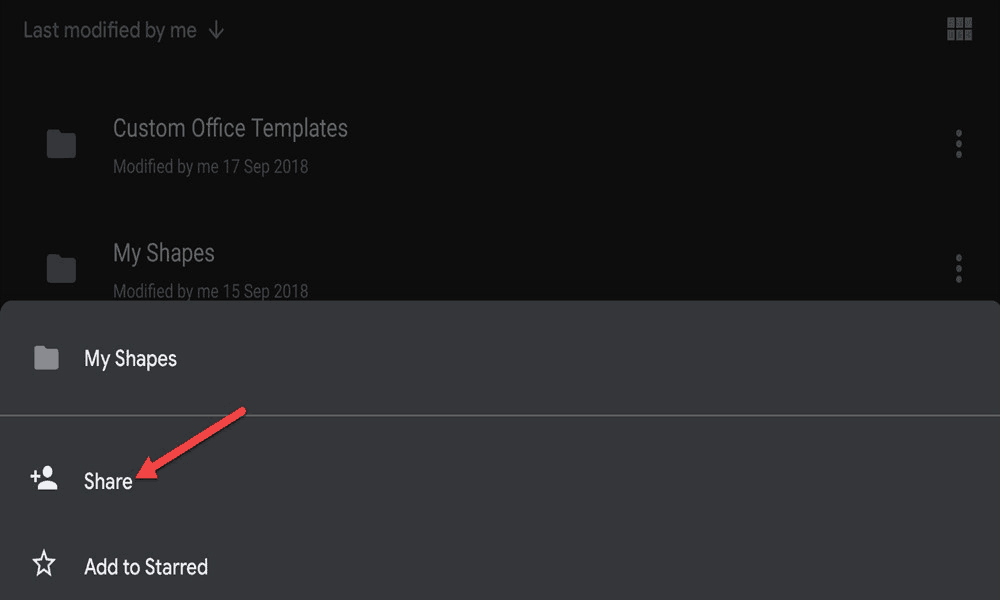1000x600 pixels.
Task: Select the My Shapes title in the bottom sheet
Action: point(130,358)
